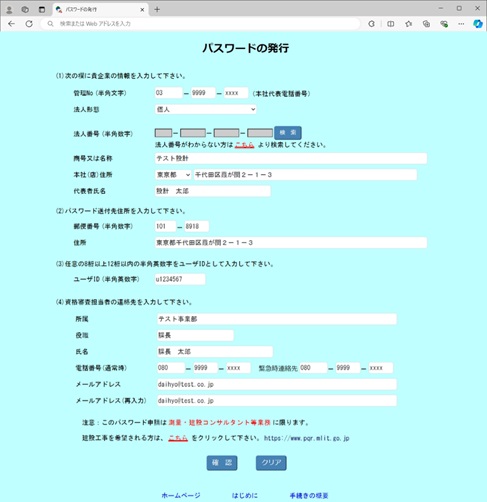Click the 電話番号(通常時) first field 080
Screen dimensions: 487x502
tap(171, 368)
